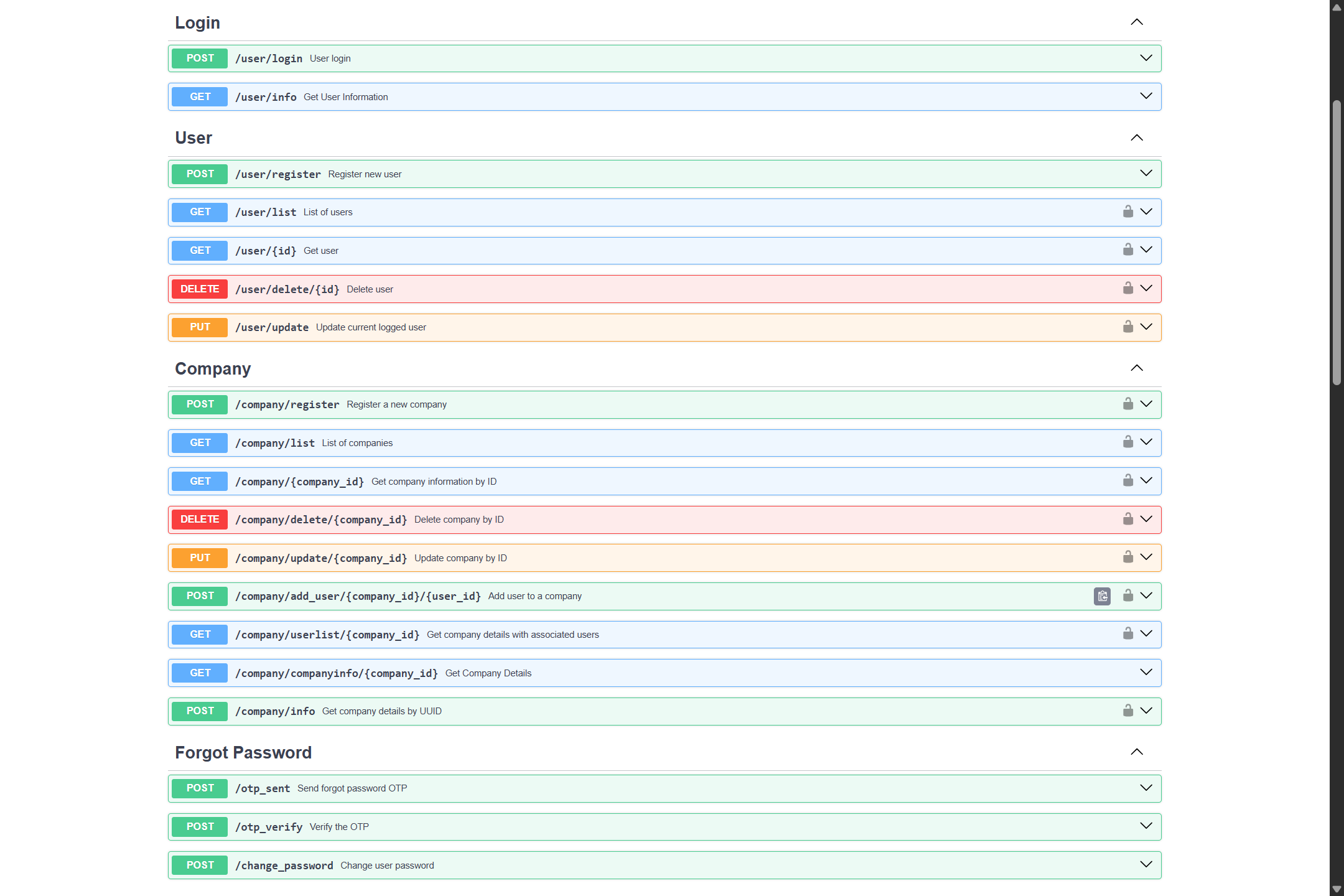Open the /company/companyinfo/{company_id} endpoint link
The height and width of the screenshot is (896, 1344).
336,673
